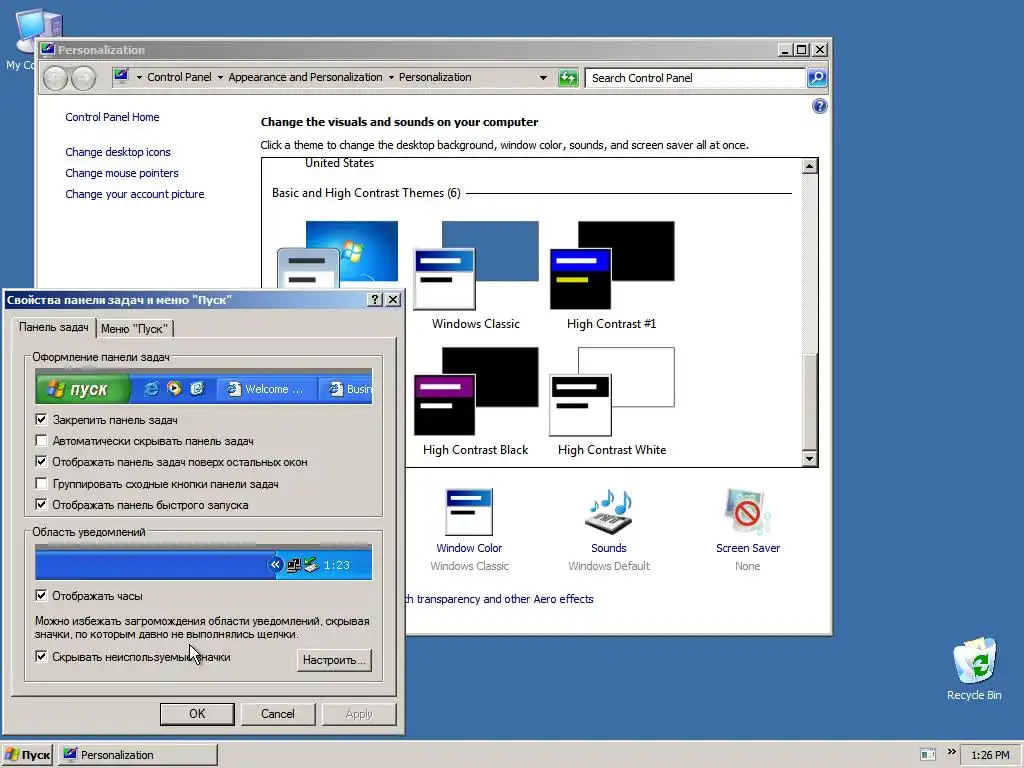1024x768 pixels.
Task: Expand dropdown arrow after Appearance and Personalization
Action: tap(391, 77)
